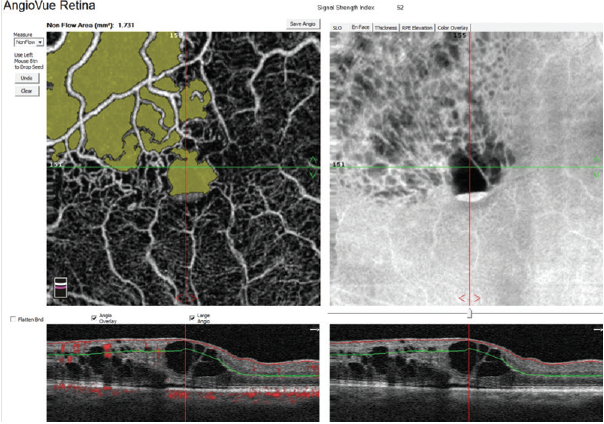Viewport: 604px width, 424px height.
Task: Click the white arrow on right B-scan
Action: tap(597, 329)
